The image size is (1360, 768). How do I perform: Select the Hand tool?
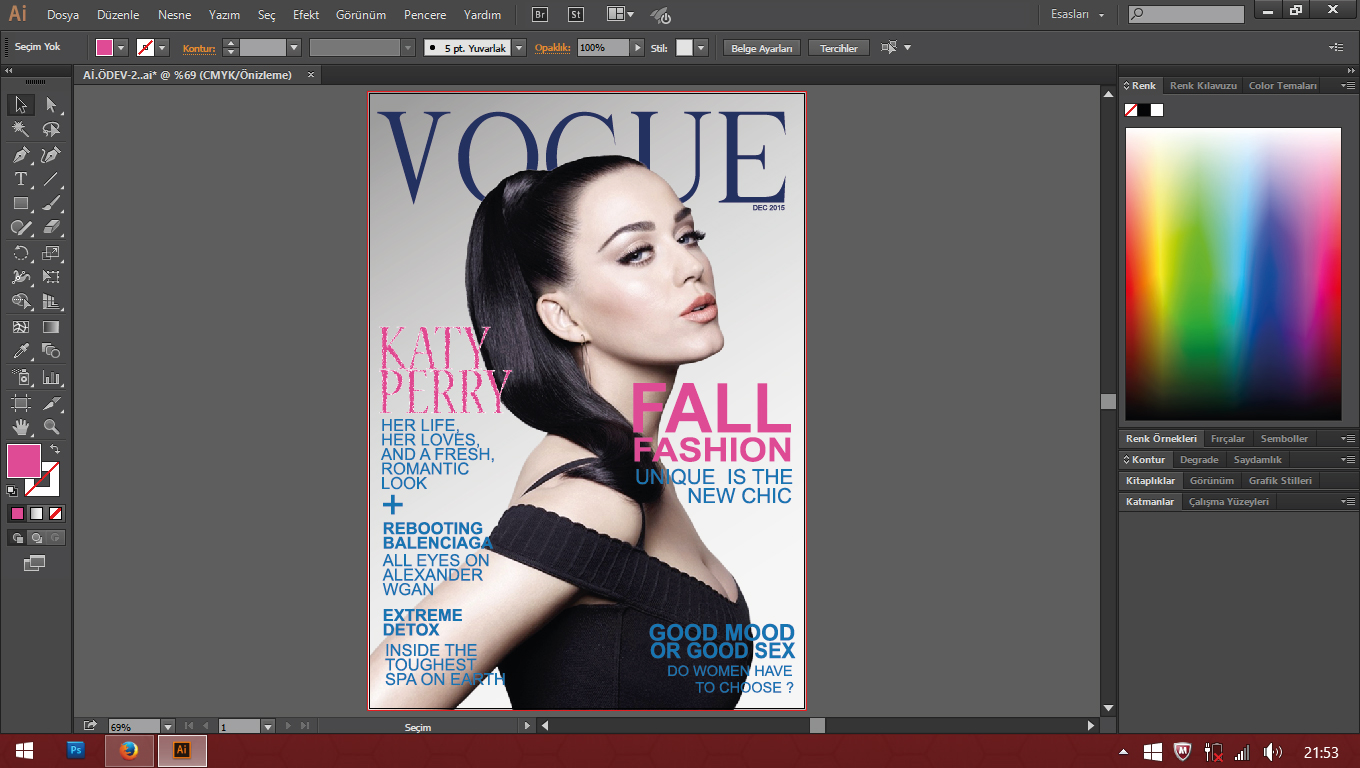[x=20, y=427]
